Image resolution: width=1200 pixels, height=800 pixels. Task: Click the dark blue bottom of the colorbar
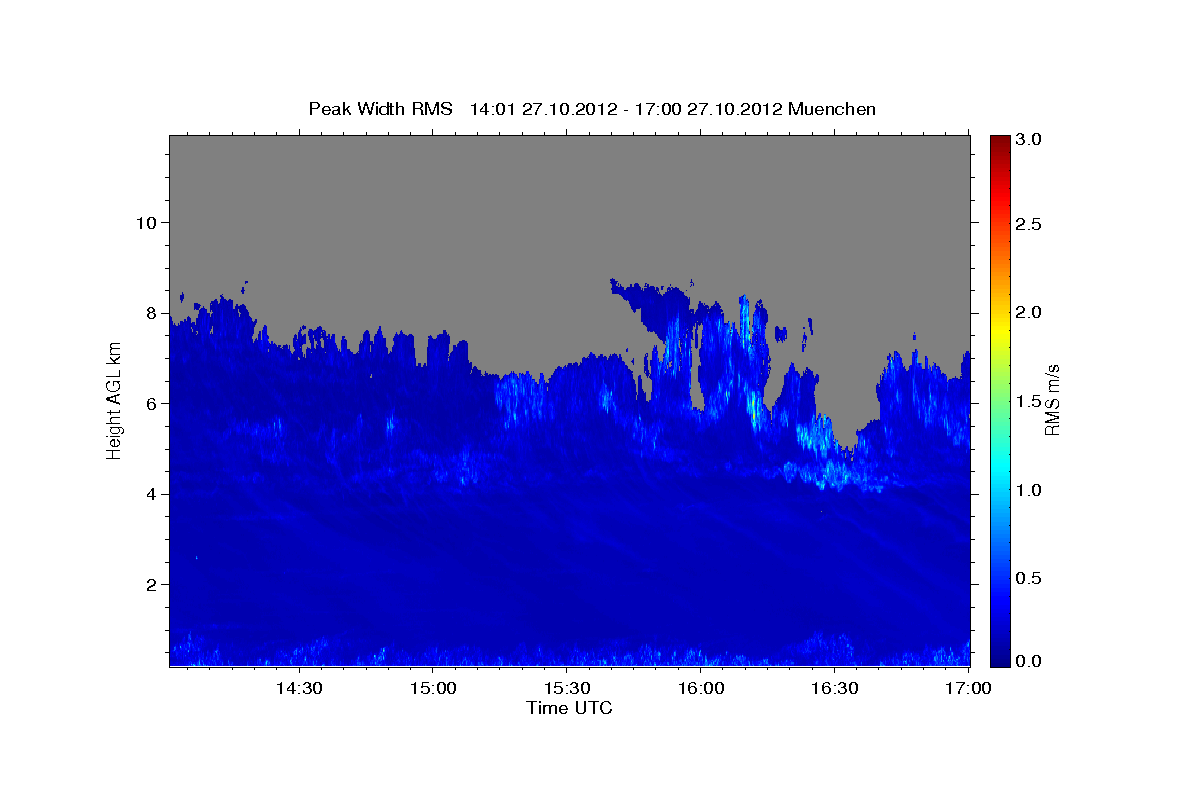tap(1000, 658)
